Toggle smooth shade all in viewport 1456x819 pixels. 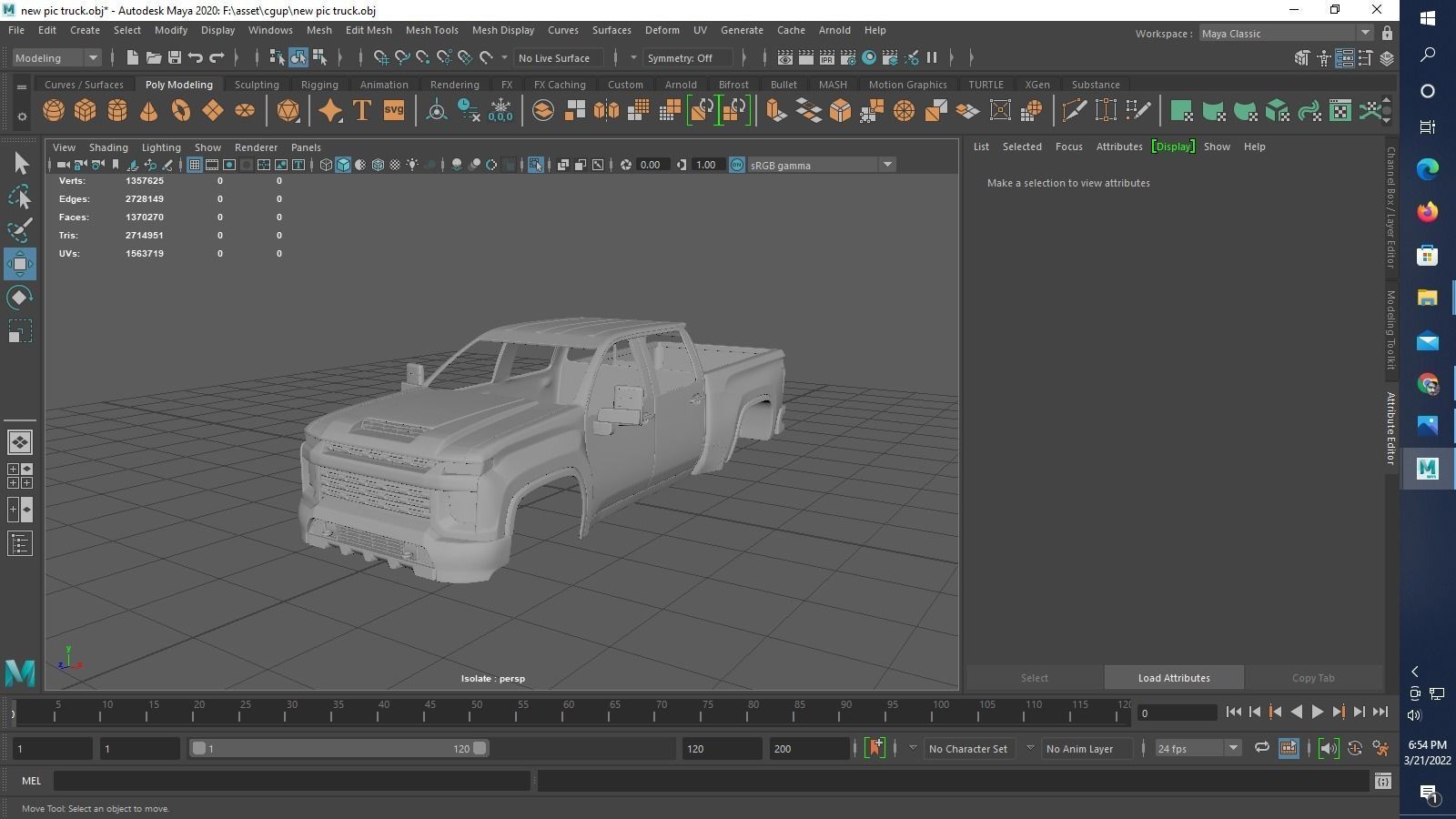coord(343,165)
